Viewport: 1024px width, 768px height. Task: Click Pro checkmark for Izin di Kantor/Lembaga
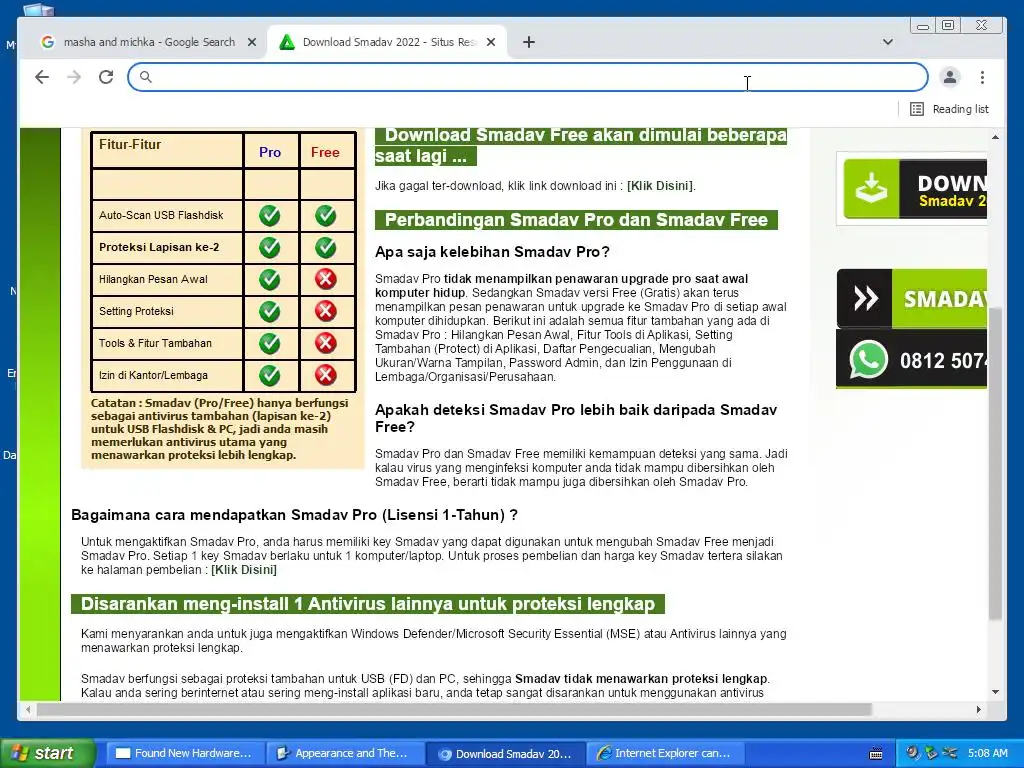(270, 376)
